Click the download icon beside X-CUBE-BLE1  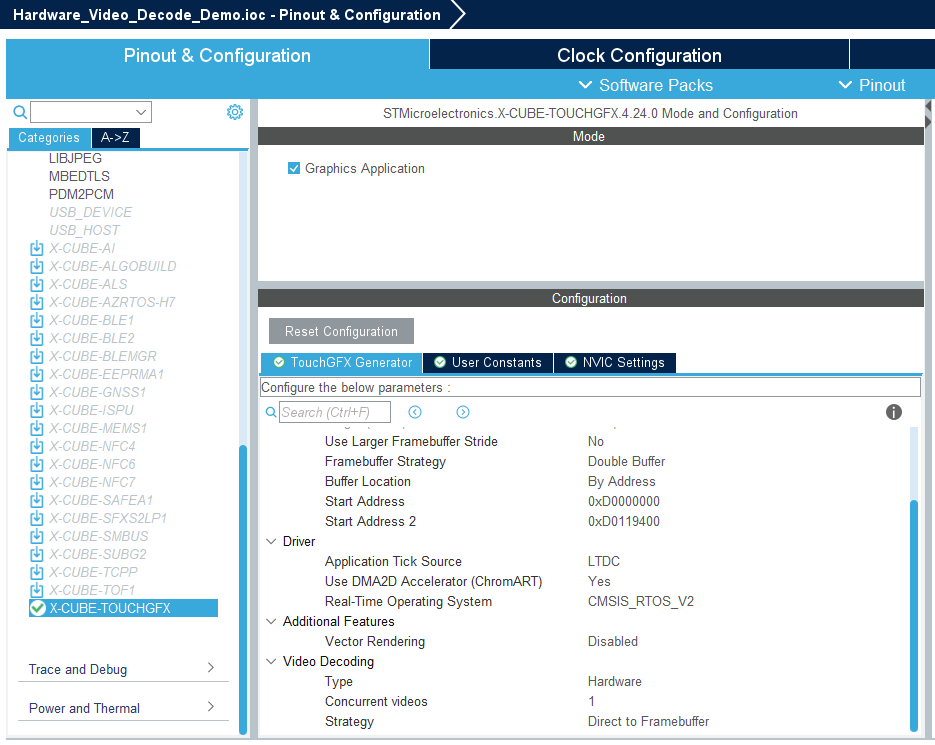[37, 320]
